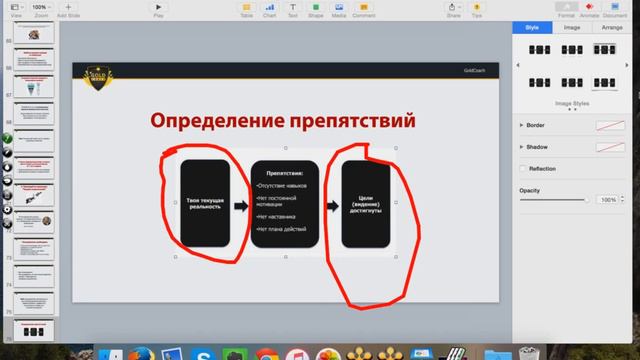Select slide 72 with portrait photo
640x360 pixels.
tap(34, 222)
